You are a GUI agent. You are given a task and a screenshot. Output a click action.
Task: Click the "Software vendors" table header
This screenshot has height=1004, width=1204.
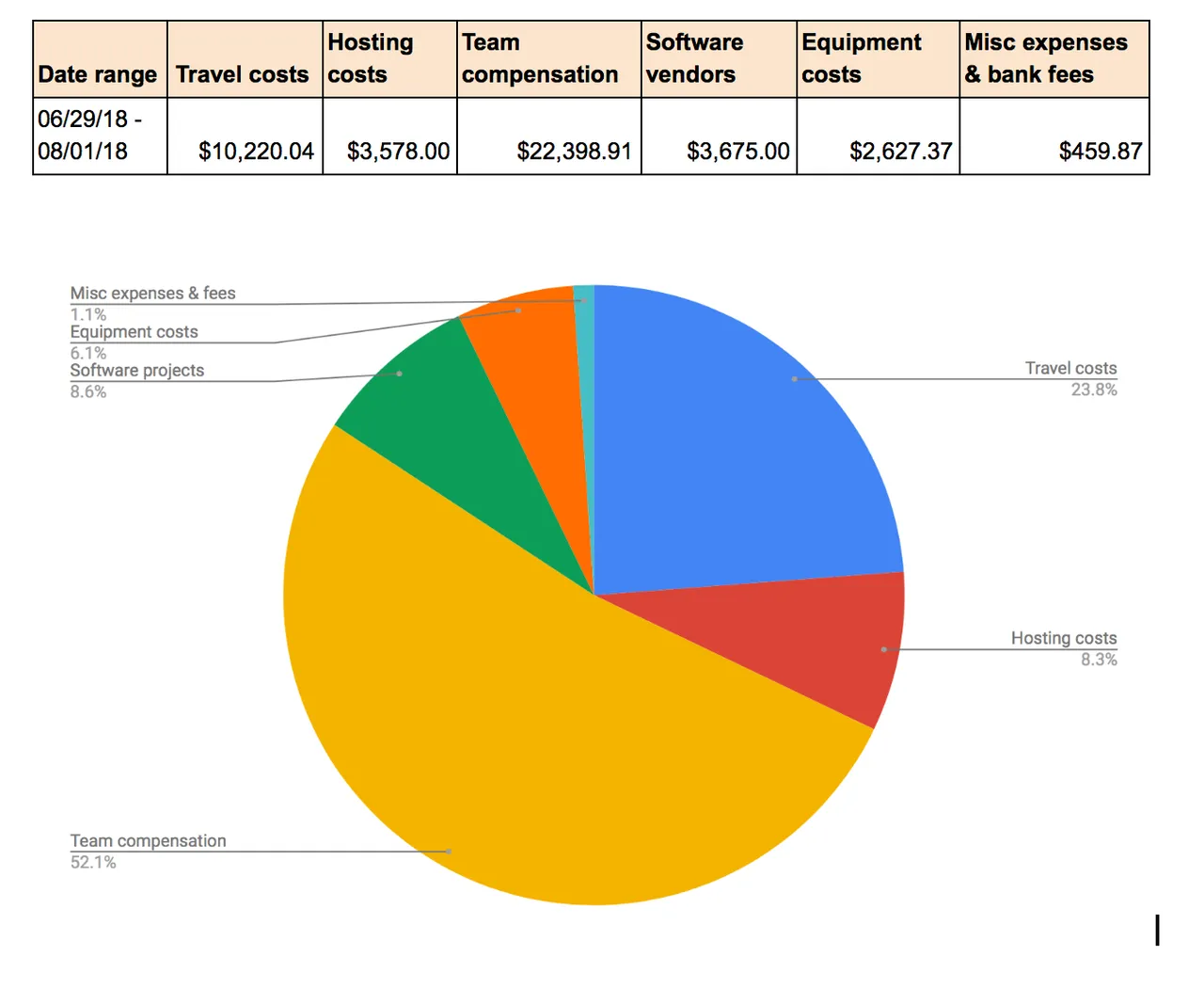[719, 59]
